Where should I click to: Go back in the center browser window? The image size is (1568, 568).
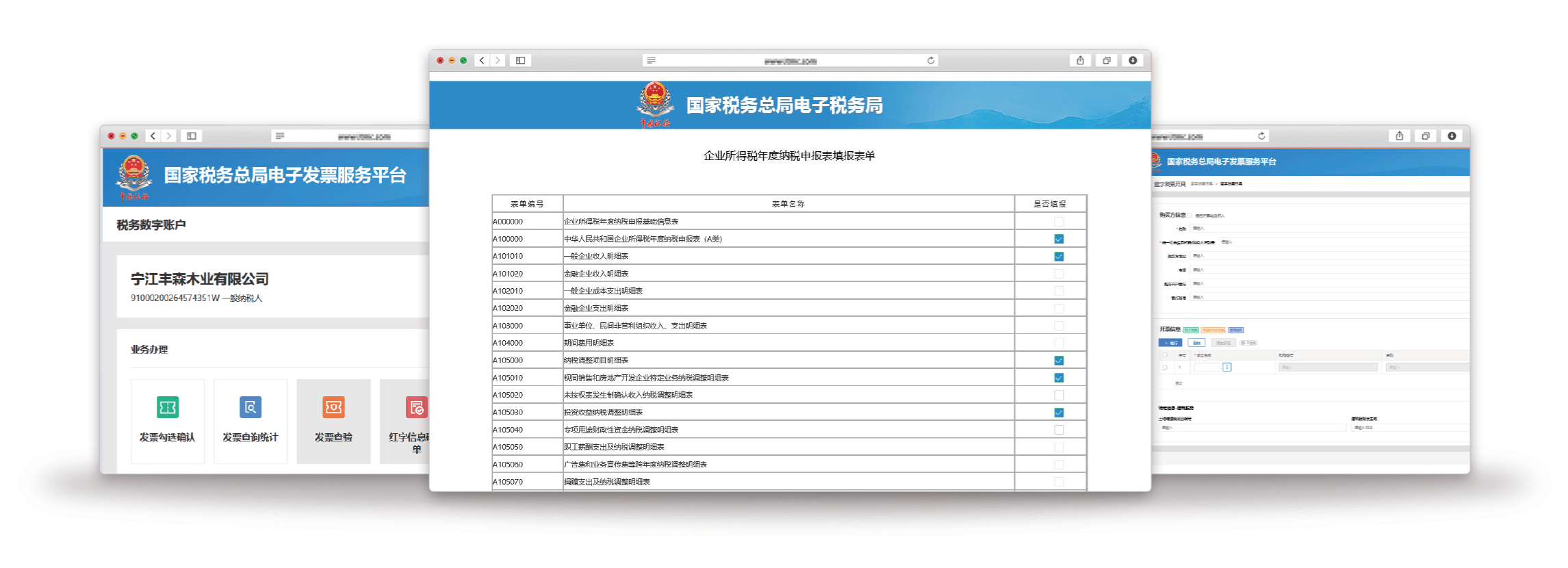point(482,61)
